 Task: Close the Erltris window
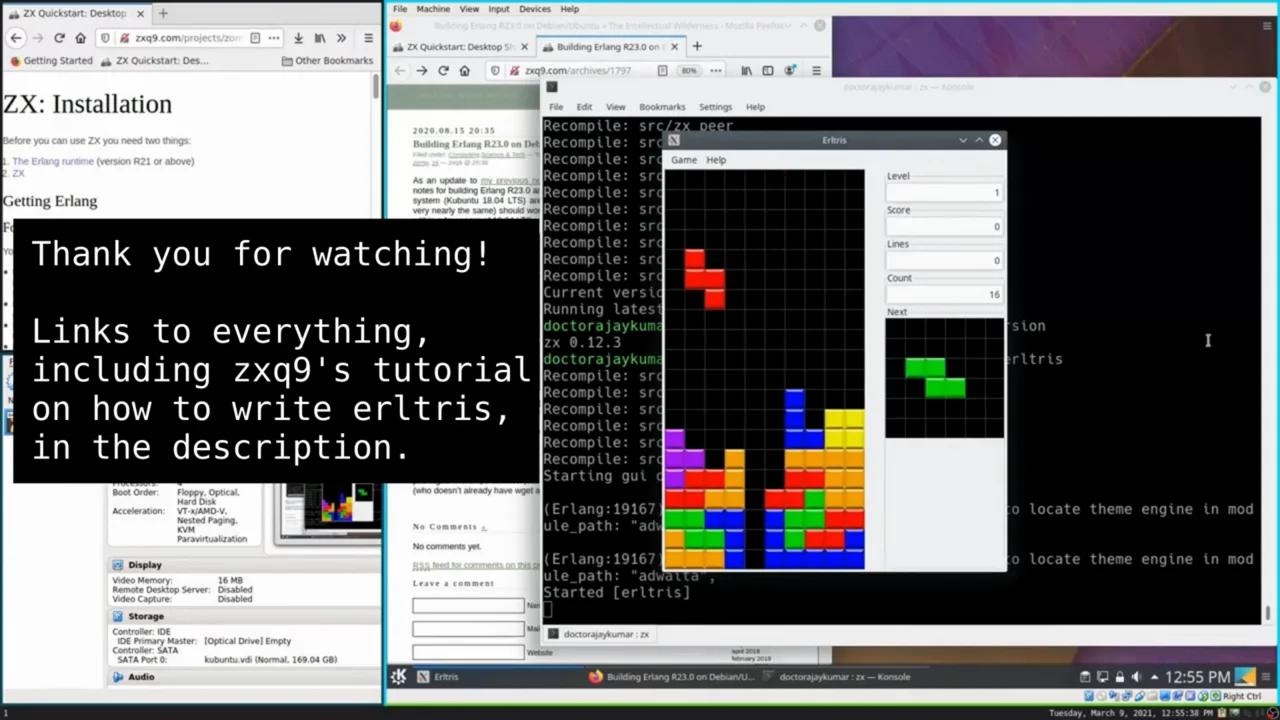995,140
